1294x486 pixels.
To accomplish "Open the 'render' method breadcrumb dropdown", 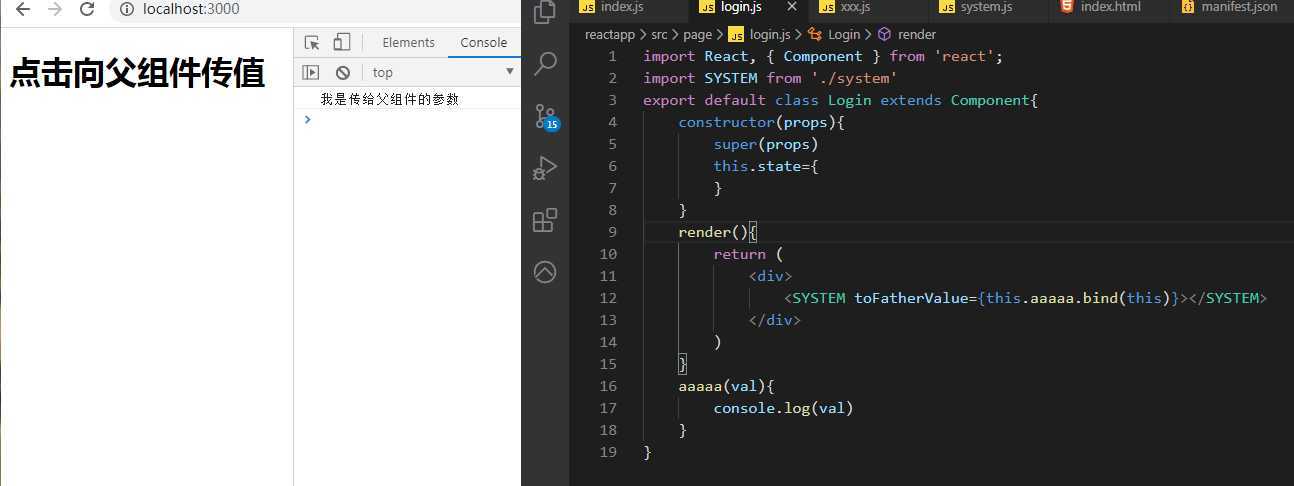I will coord(916,34).
